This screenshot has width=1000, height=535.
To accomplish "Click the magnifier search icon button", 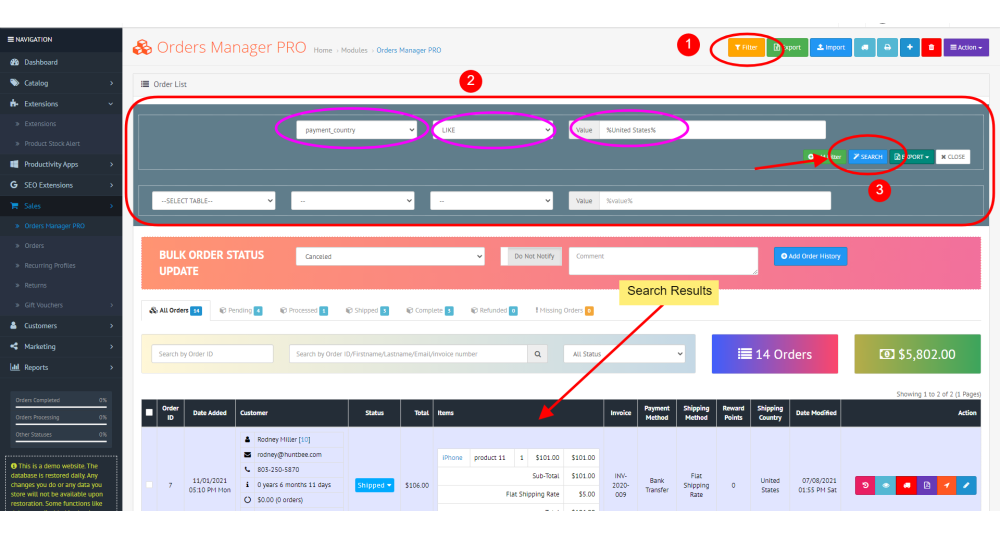I will coord(538,354).
